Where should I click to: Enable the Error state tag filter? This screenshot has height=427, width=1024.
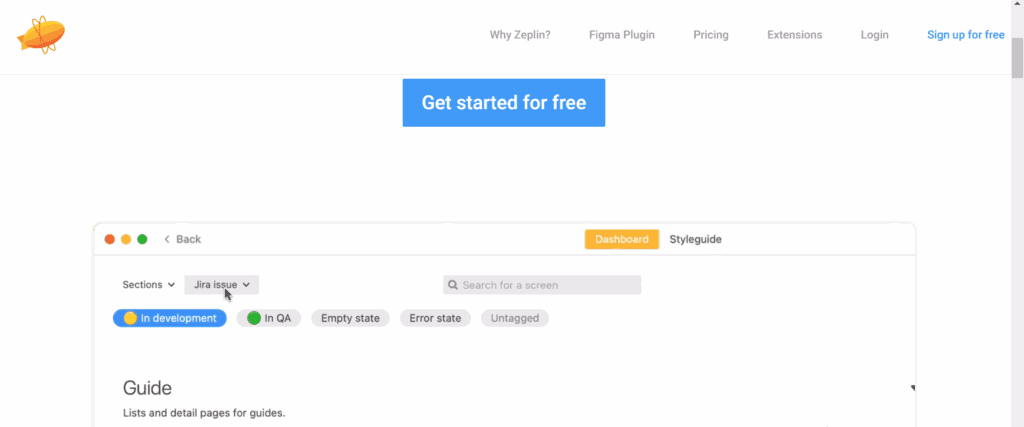pyautogui.click(x=436, y=318)
